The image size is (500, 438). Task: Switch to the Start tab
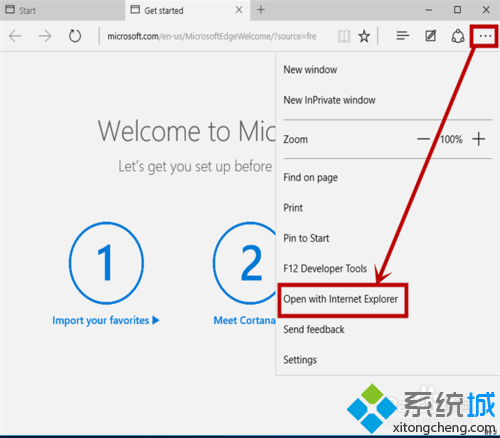point(62,10)
